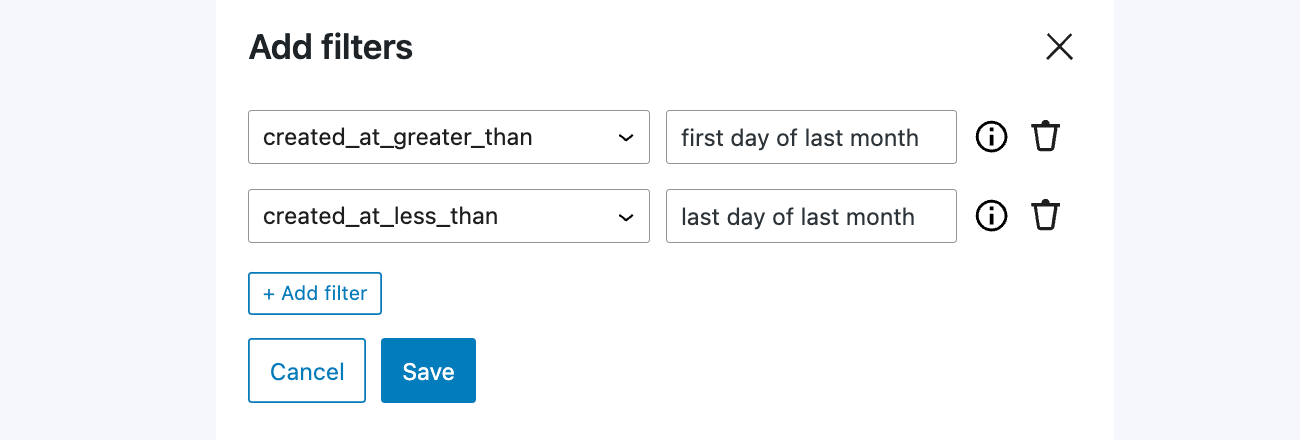Expand created_at_greater_than dropdown chevron

[x=626, y=137]
